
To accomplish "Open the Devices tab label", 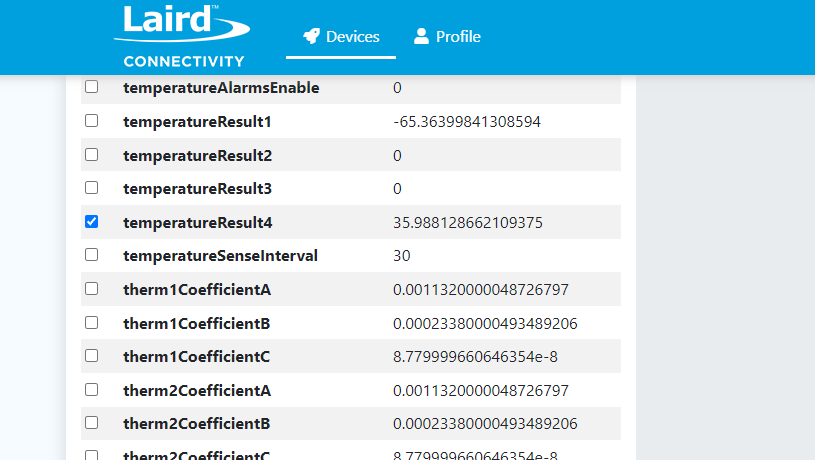I will pos(352,37).
